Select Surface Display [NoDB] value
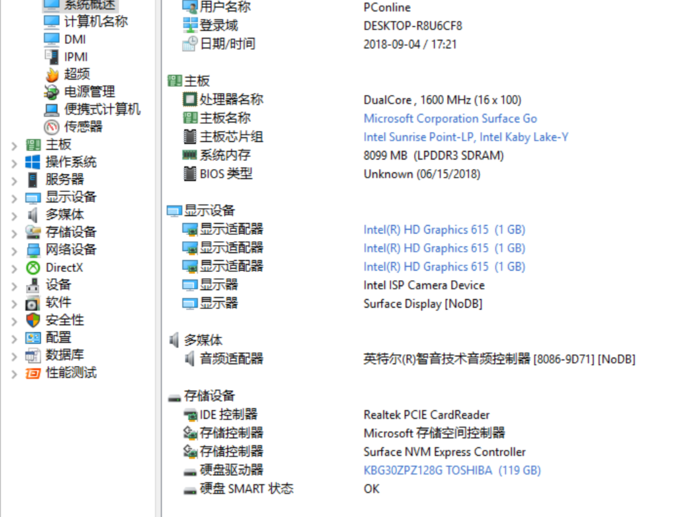 click(423, 304)
